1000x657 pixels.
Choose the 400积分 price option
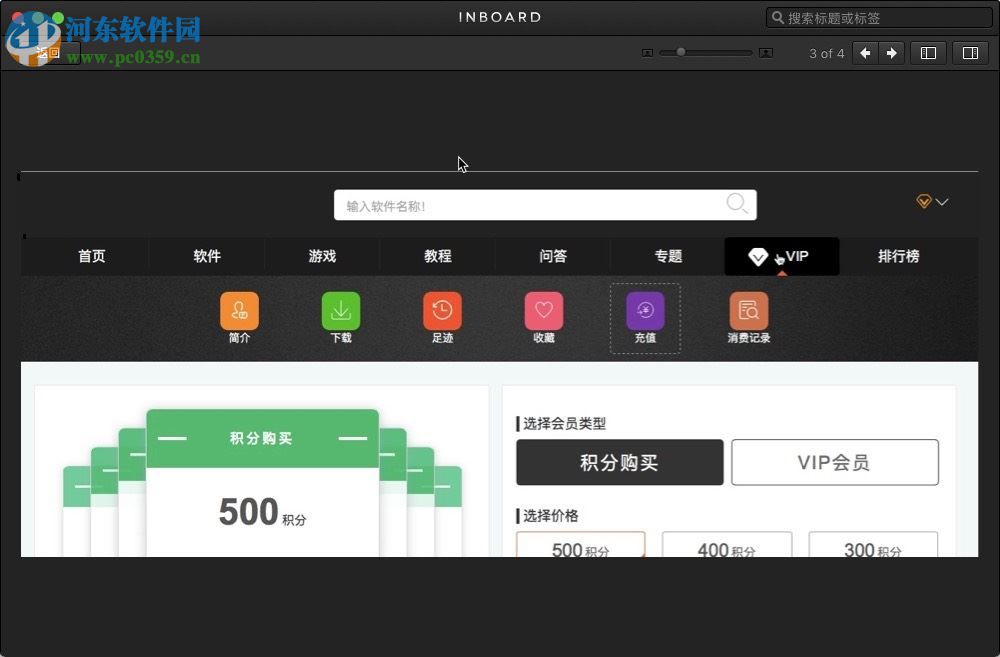pos(727,549)
